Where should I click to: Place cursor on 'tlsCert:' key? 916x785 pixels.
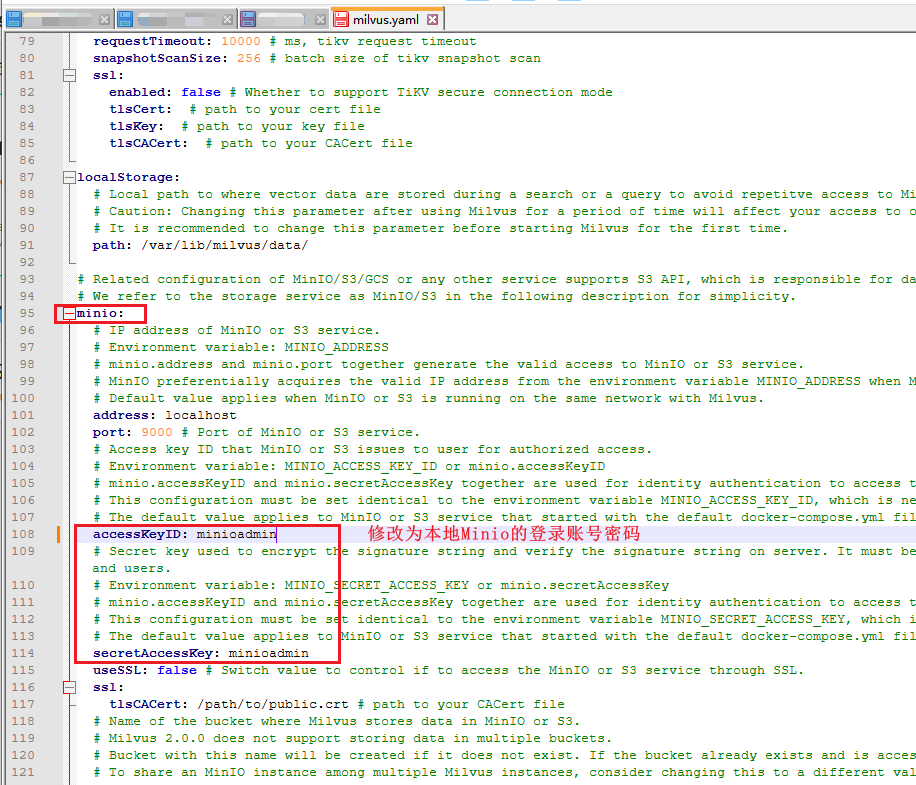point(140,109)
